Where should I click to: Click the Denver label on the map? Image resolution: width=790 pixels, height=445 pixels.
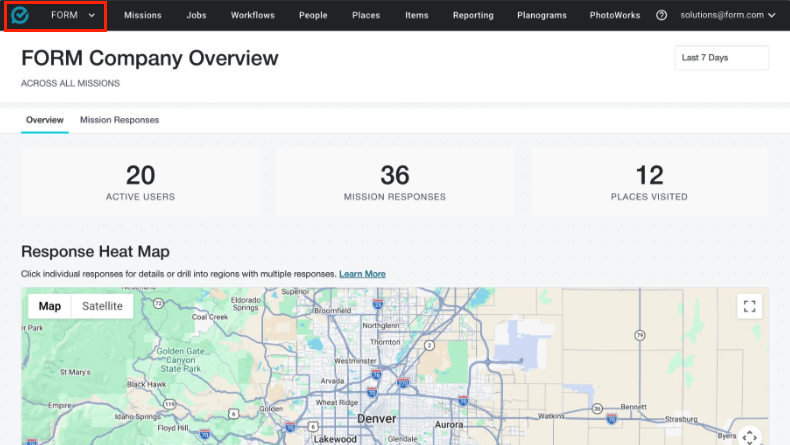pos(376,419)
